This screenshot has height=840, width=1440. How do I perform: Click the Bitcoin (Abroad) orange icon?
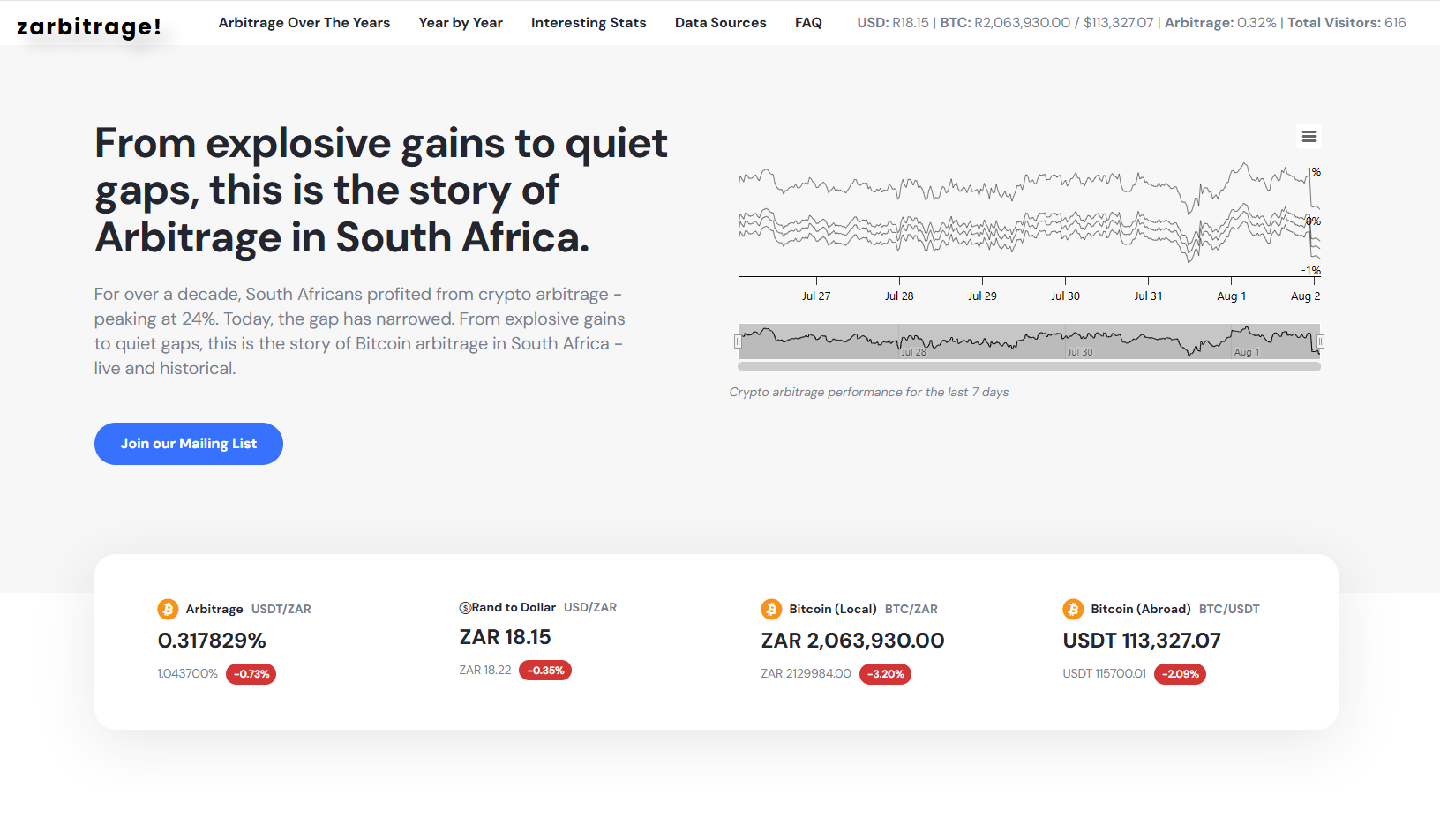pyautogui.click(x=1073, y=609)
